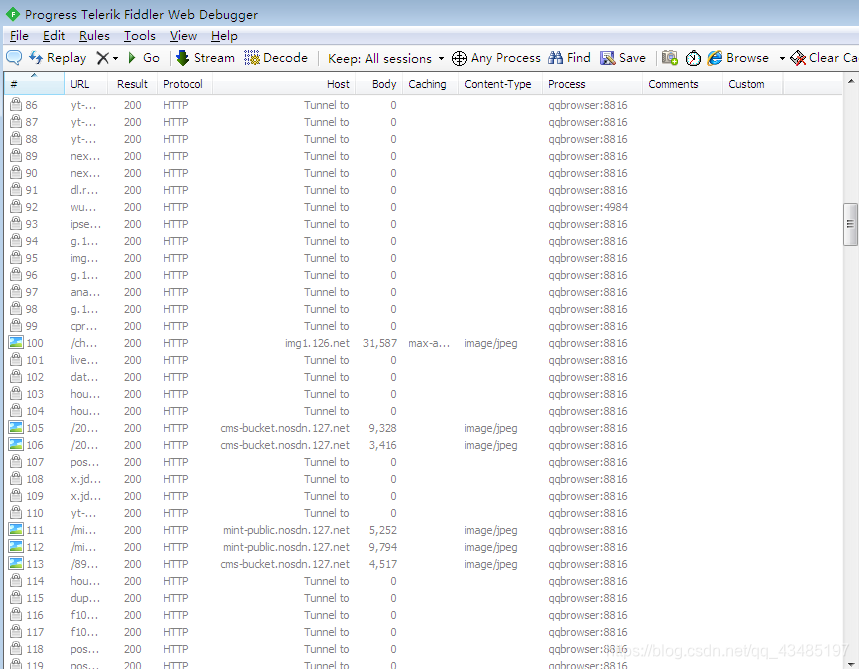The width and height of the screenshot is (859, 669).
Task: Sort by Comments column header
Action: pos(682,84)
